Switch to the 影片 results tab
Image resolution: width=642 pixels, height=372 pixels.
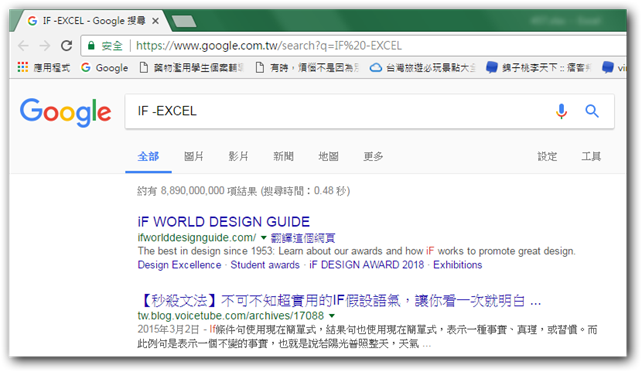coord(238,156)
